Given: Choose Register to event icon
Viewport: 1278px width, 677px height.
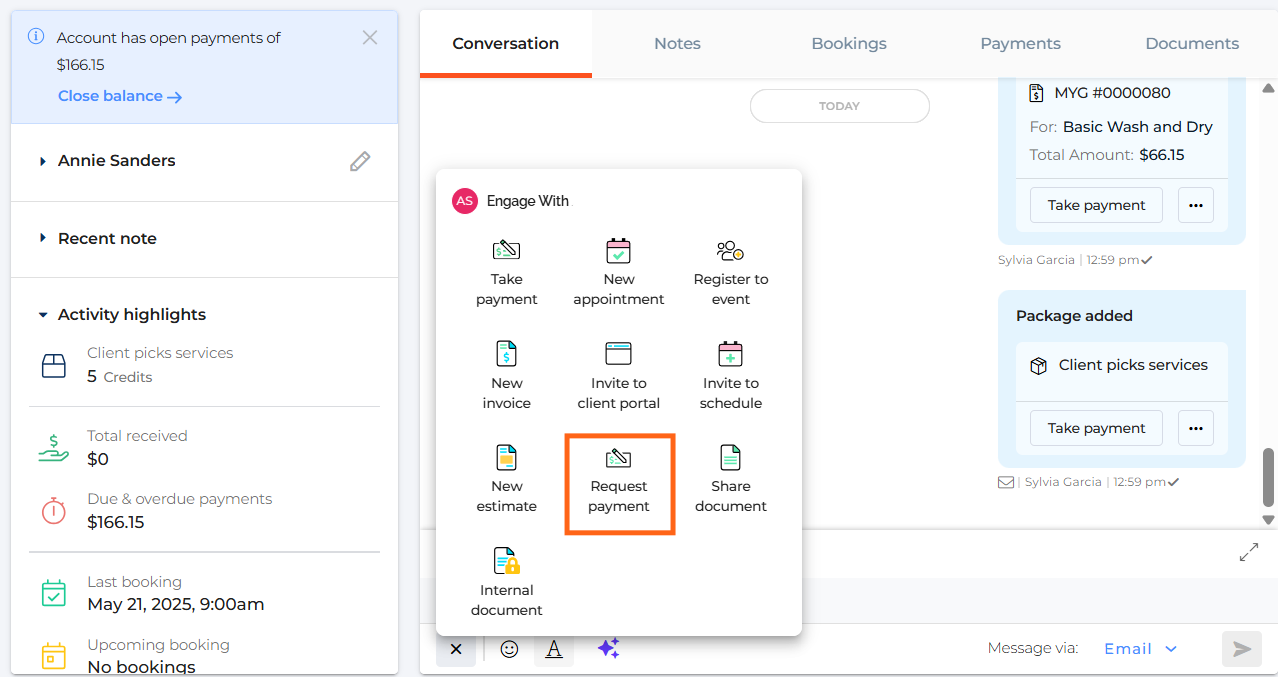Looking at the screenshot, I should [x=730, y=251].
